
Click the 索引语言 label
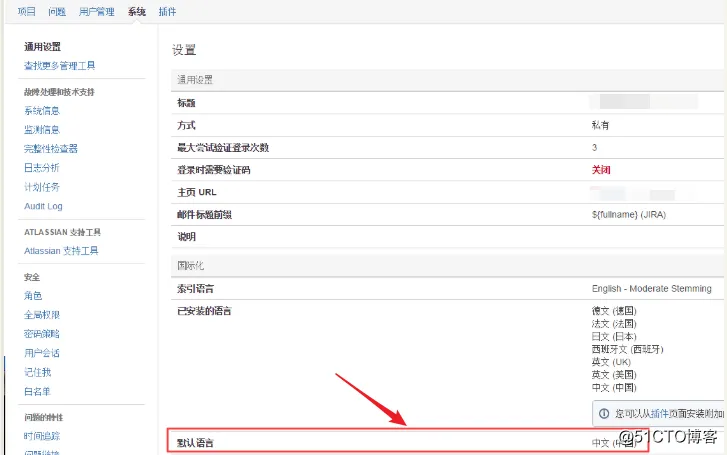tap(195, 288)
